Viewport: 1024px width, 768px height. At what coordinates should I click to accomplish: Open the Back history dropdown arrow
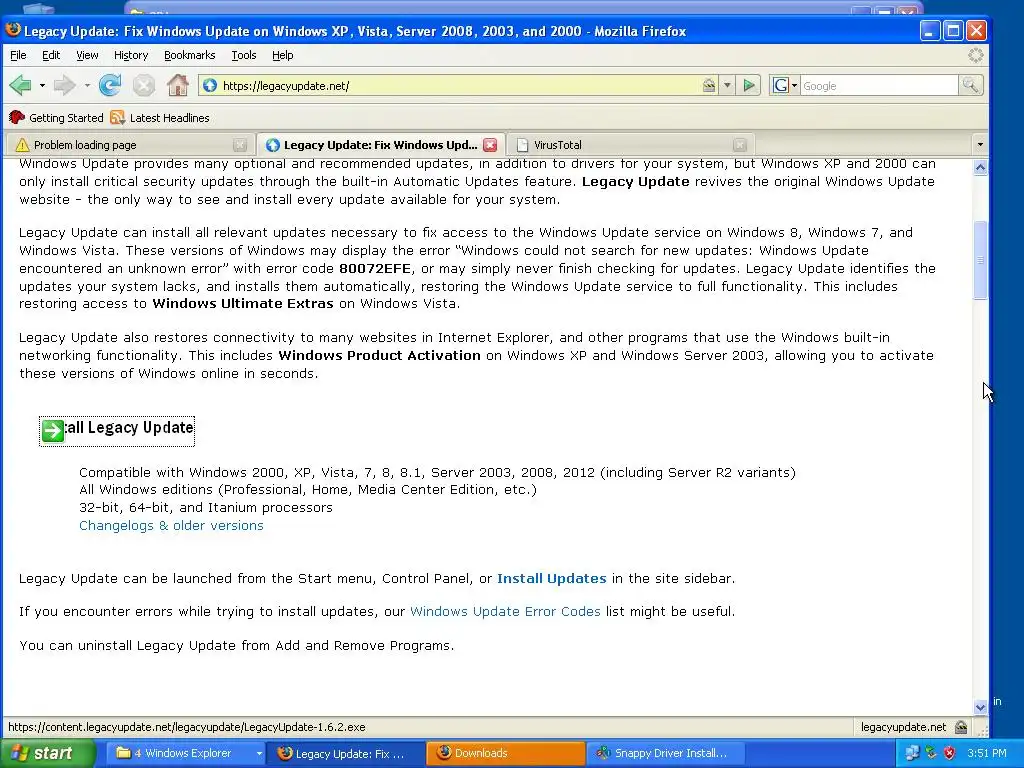click(x=42, y=86)
